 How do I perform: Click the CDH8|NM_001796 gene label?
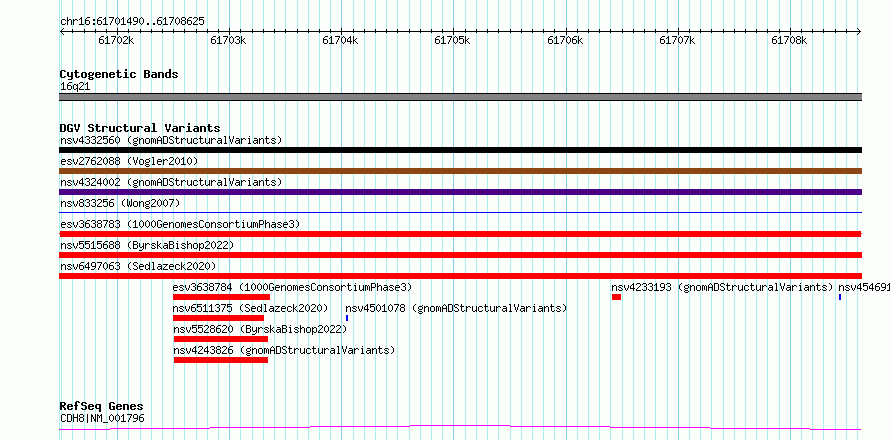[102, 418]
